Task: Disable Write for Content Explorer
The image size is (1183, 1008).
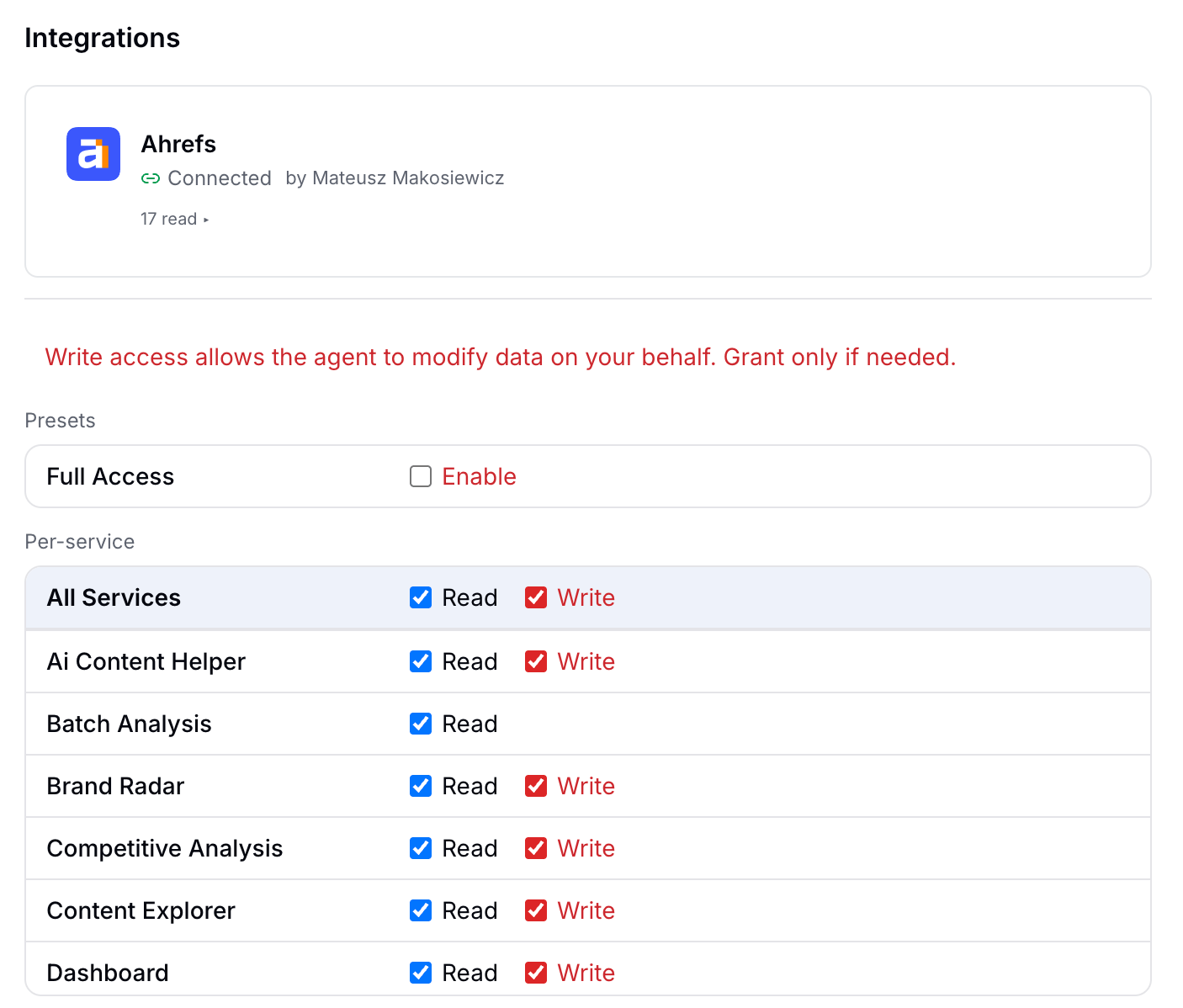Action: click(x=536, y=910)
